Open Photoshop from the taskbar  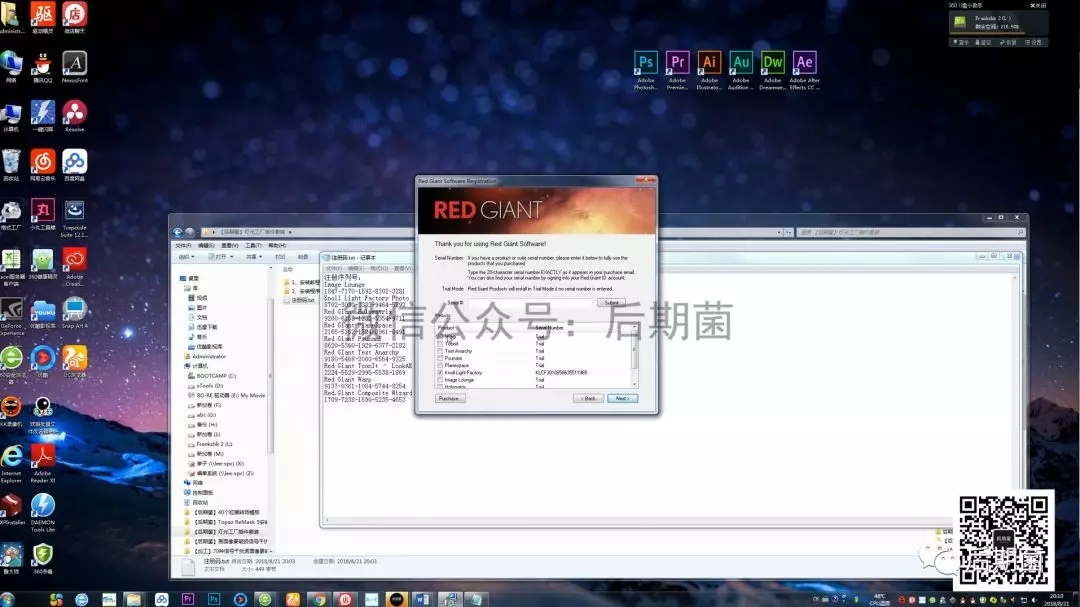(214, 599)
